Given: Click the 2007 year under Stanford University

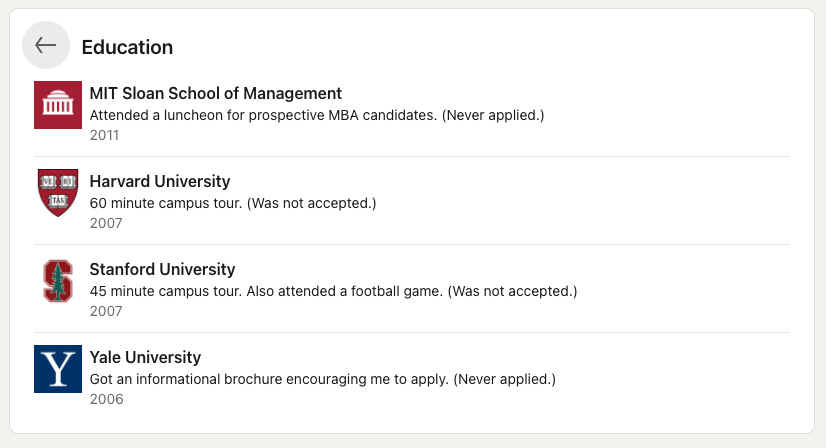Looking at the screenshot, I should tap(106, 311).
